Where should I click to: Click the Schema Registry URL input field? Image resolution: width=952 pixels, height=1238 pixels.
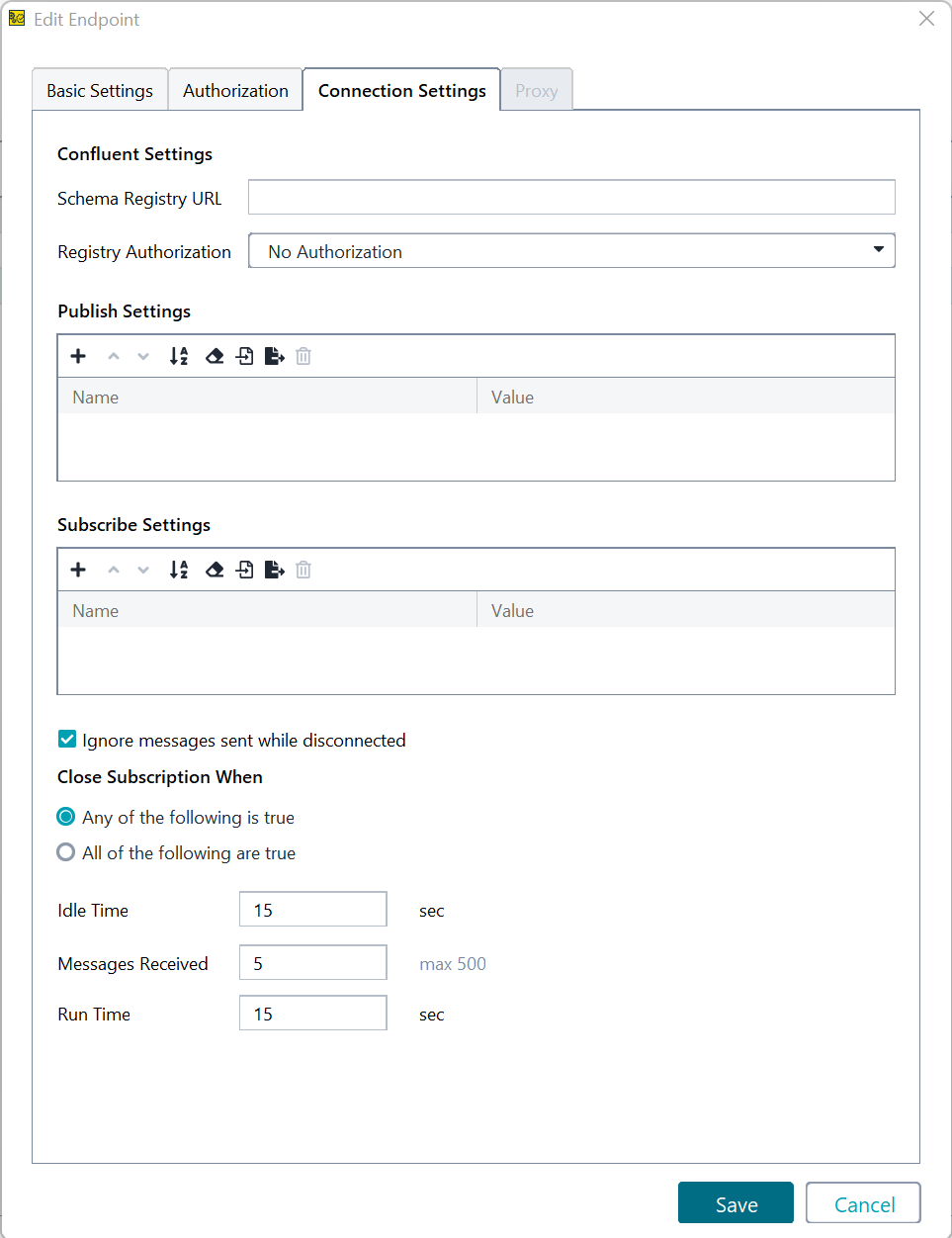571,197
